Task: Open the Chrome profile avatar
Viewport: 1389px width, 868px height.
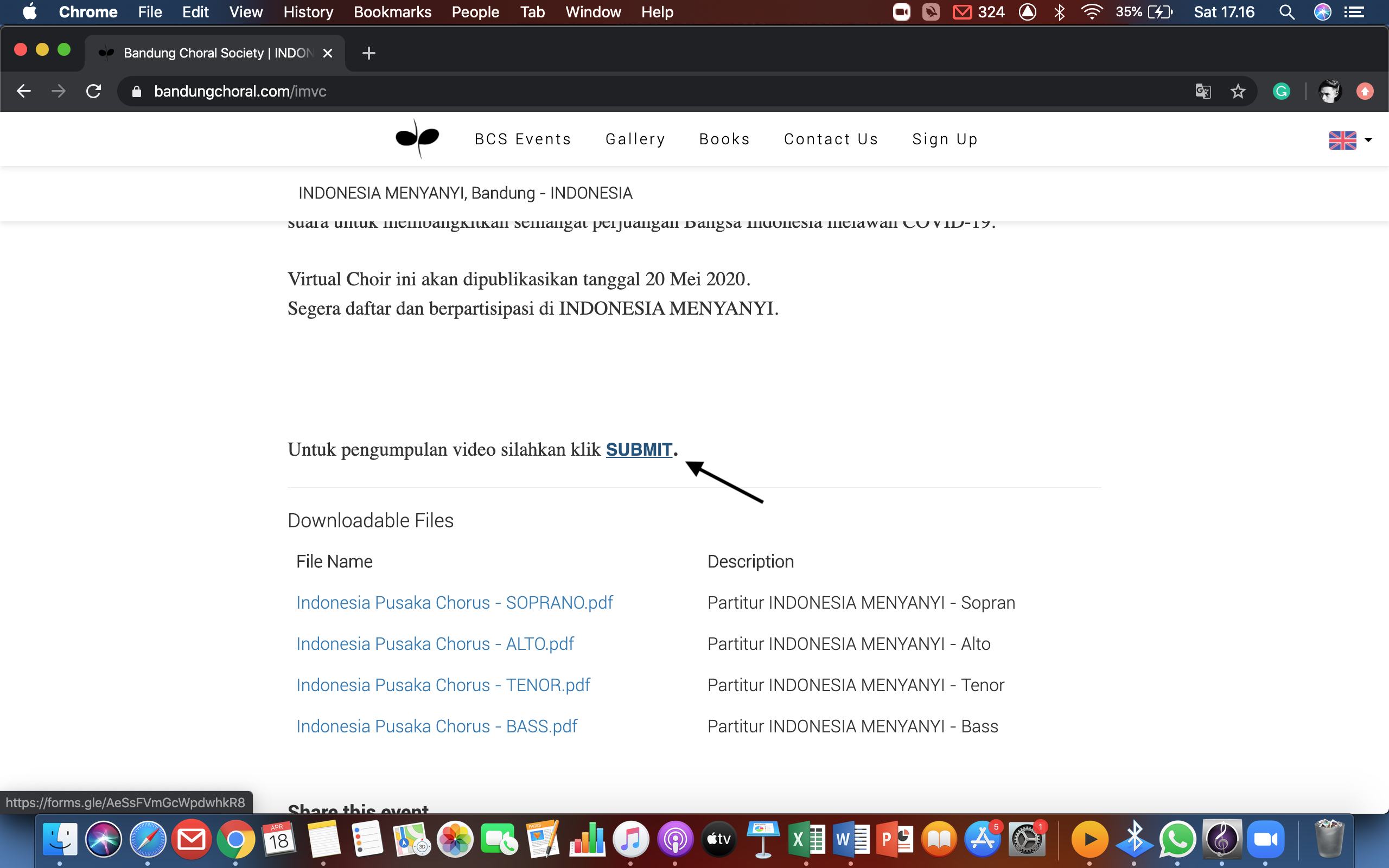Action: 1329,91
